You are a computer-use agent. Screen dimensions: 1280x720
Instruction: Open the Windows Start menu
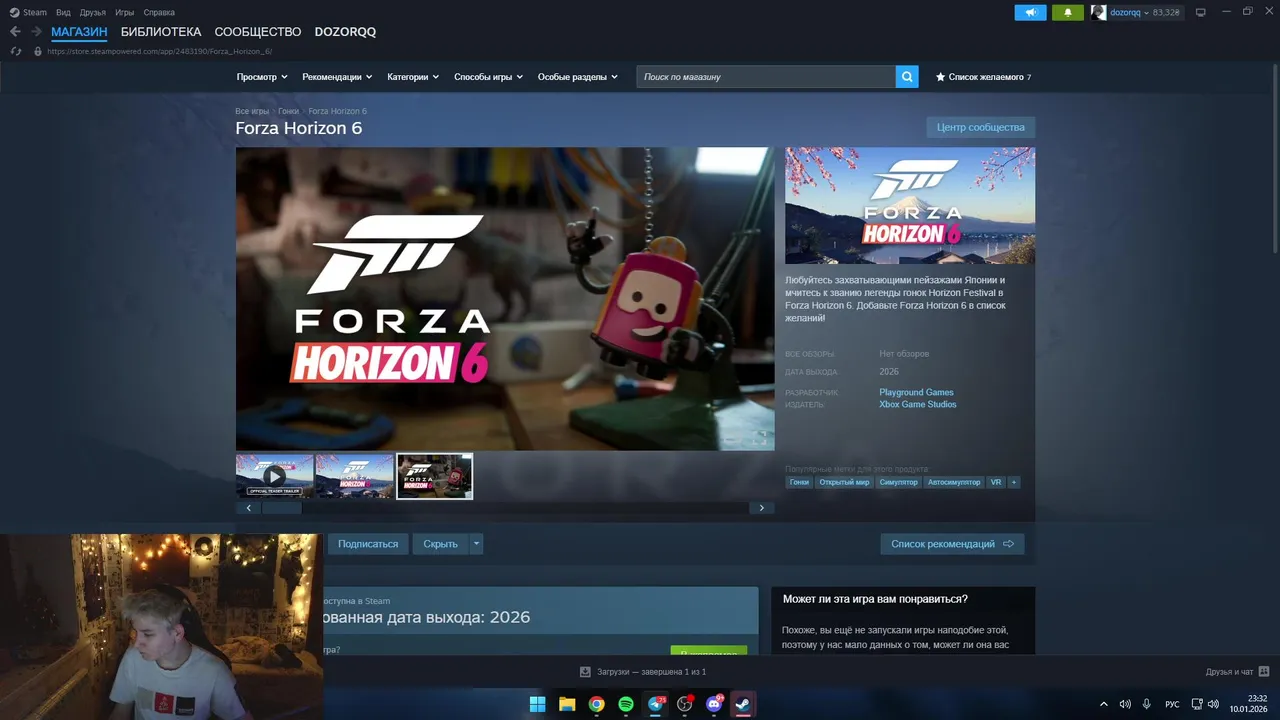(x=537, y=704)
